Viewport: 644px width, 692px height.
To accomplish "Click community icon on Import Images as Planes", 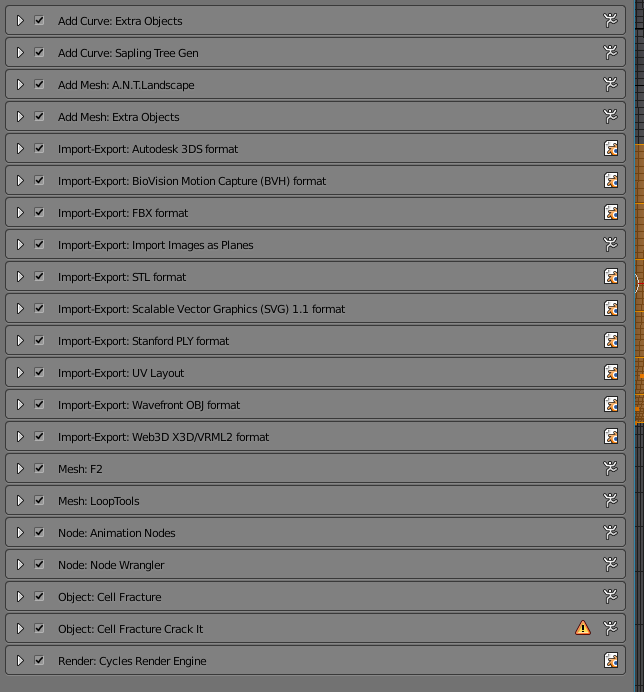I will point(610,244).
